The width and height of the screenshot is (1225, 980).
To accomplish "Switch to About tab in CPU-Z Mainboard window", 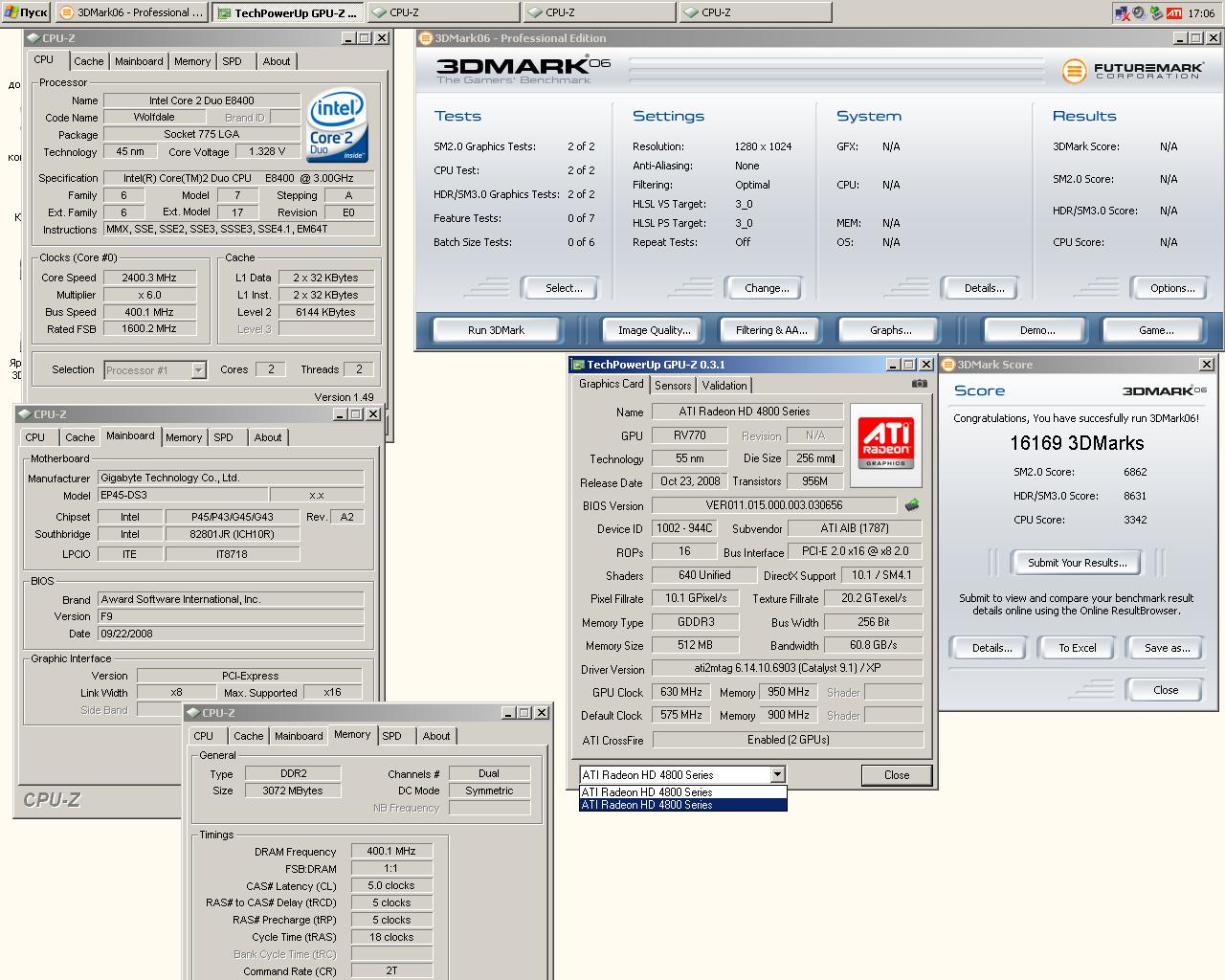I will (x=268, y=437).
